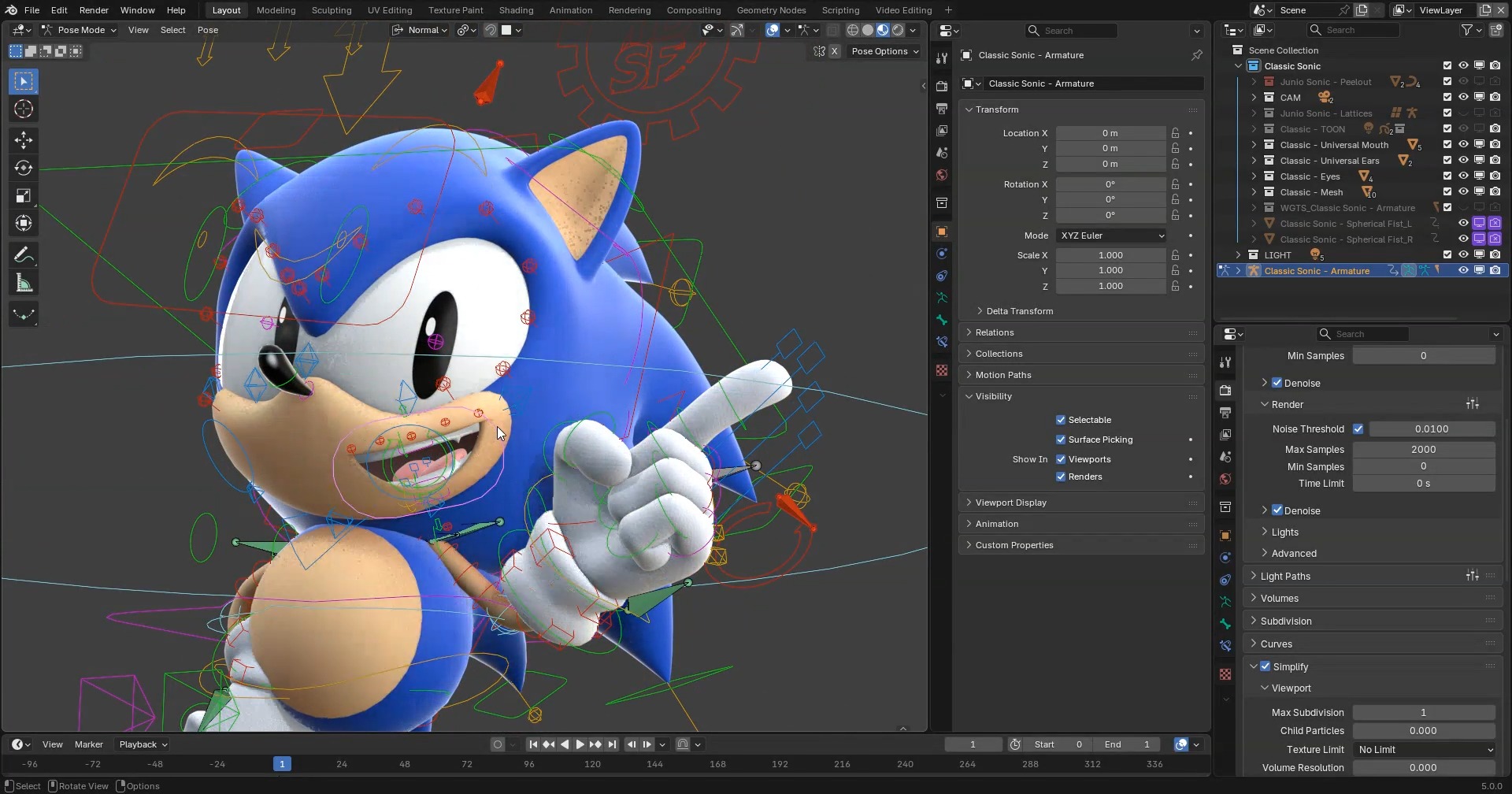Screen dimensions: 1512x794
Task: Disable Show In Viewports checkbox
Action: (1061, 459)
